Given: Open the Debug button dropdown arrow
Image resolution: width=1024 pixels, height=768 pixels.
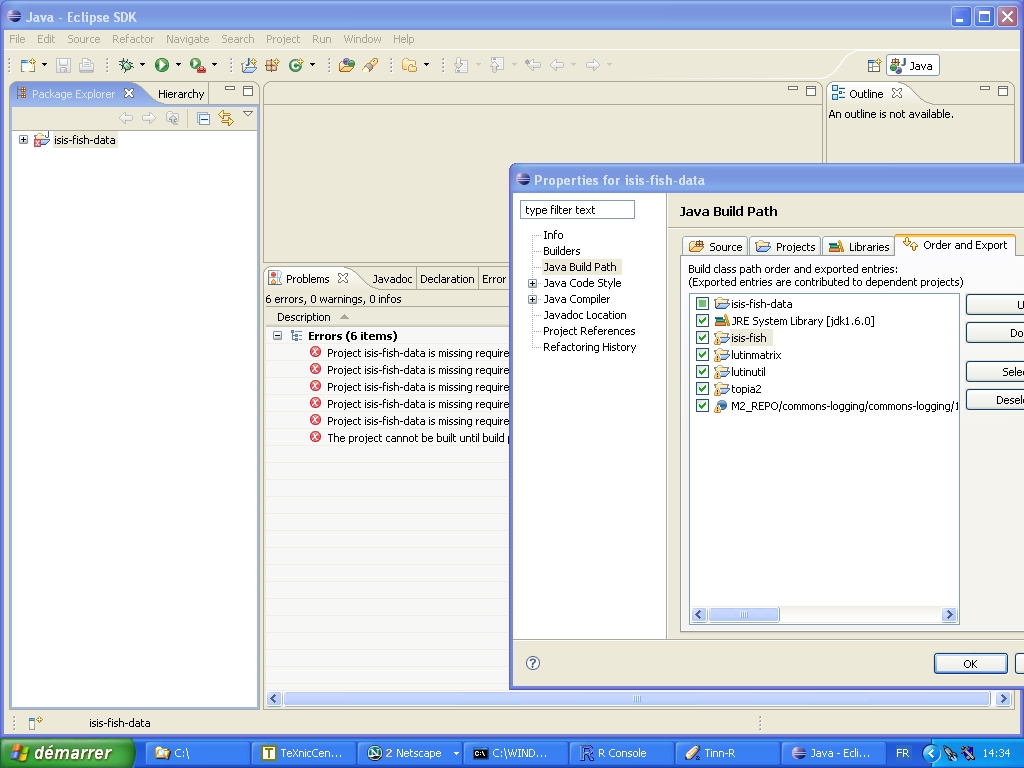Looking at the screenshot, I should 142,65.
